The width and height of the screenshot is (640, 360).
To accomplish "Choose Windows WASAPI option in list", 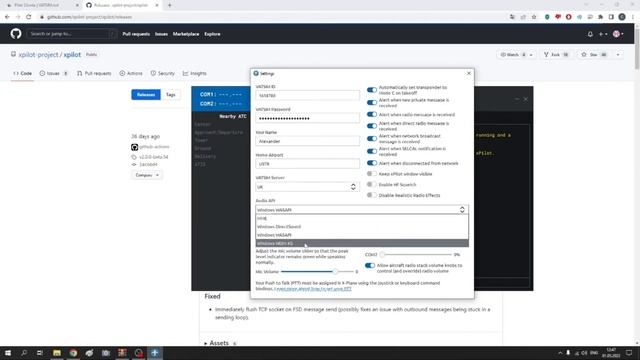I will point(362,235).
